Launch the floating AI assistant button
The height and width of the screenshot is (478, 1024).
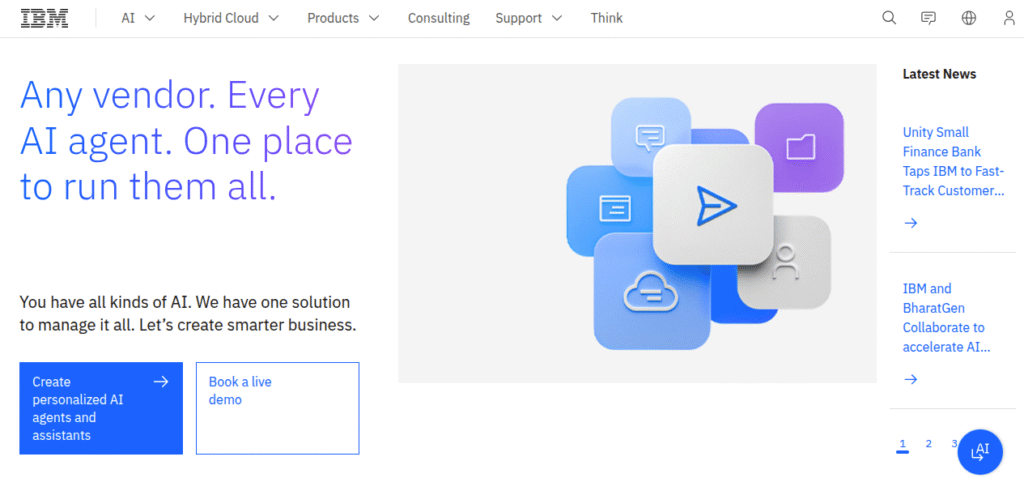coord(980,451)
